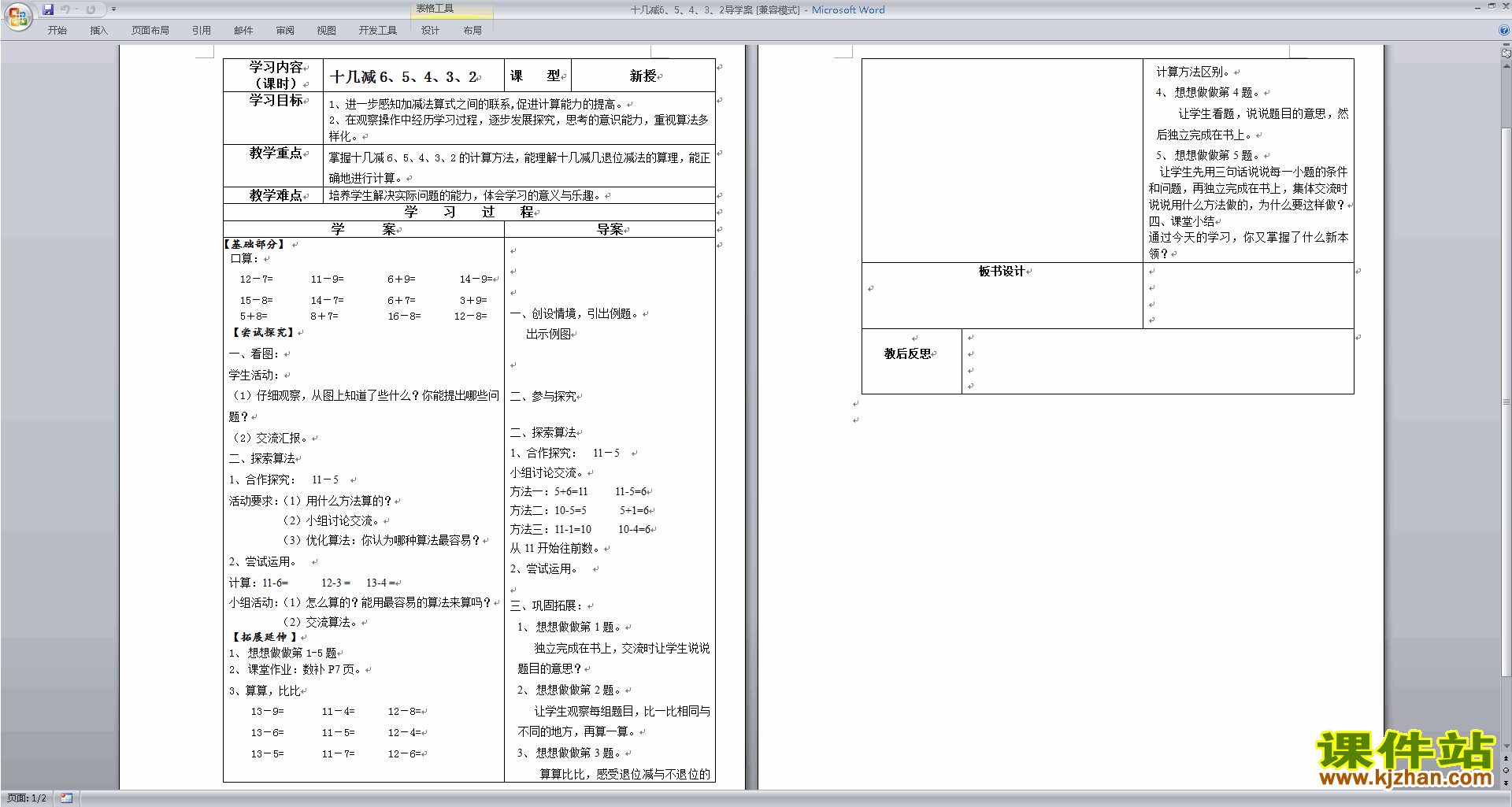Image resolution: width=1512 pixels, height=807 pixels.
Task: Click the heading cell 学习内容（课时）
Action: pos(273,75)
